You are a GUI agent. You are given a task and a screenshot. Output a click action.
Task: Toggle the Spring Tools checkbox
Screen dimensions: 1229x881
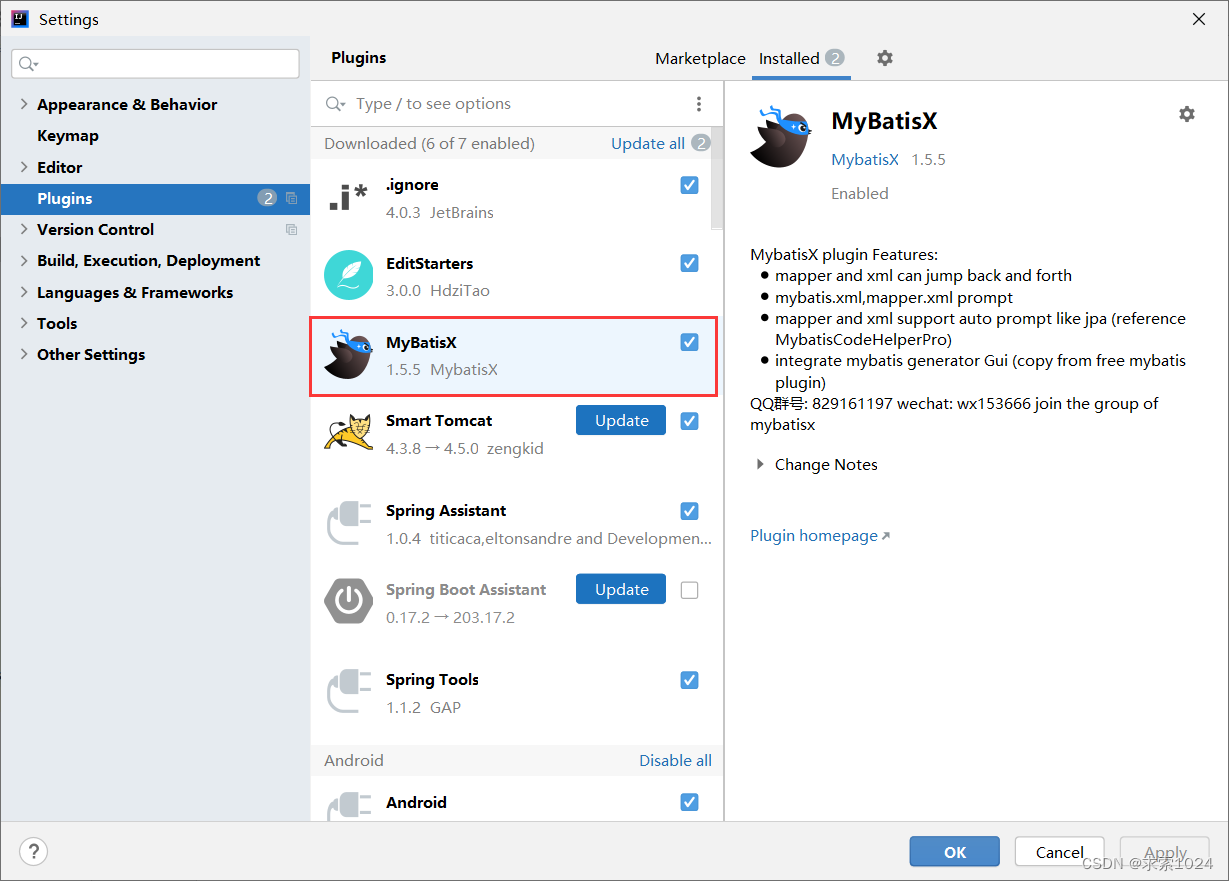coord(689,680)
